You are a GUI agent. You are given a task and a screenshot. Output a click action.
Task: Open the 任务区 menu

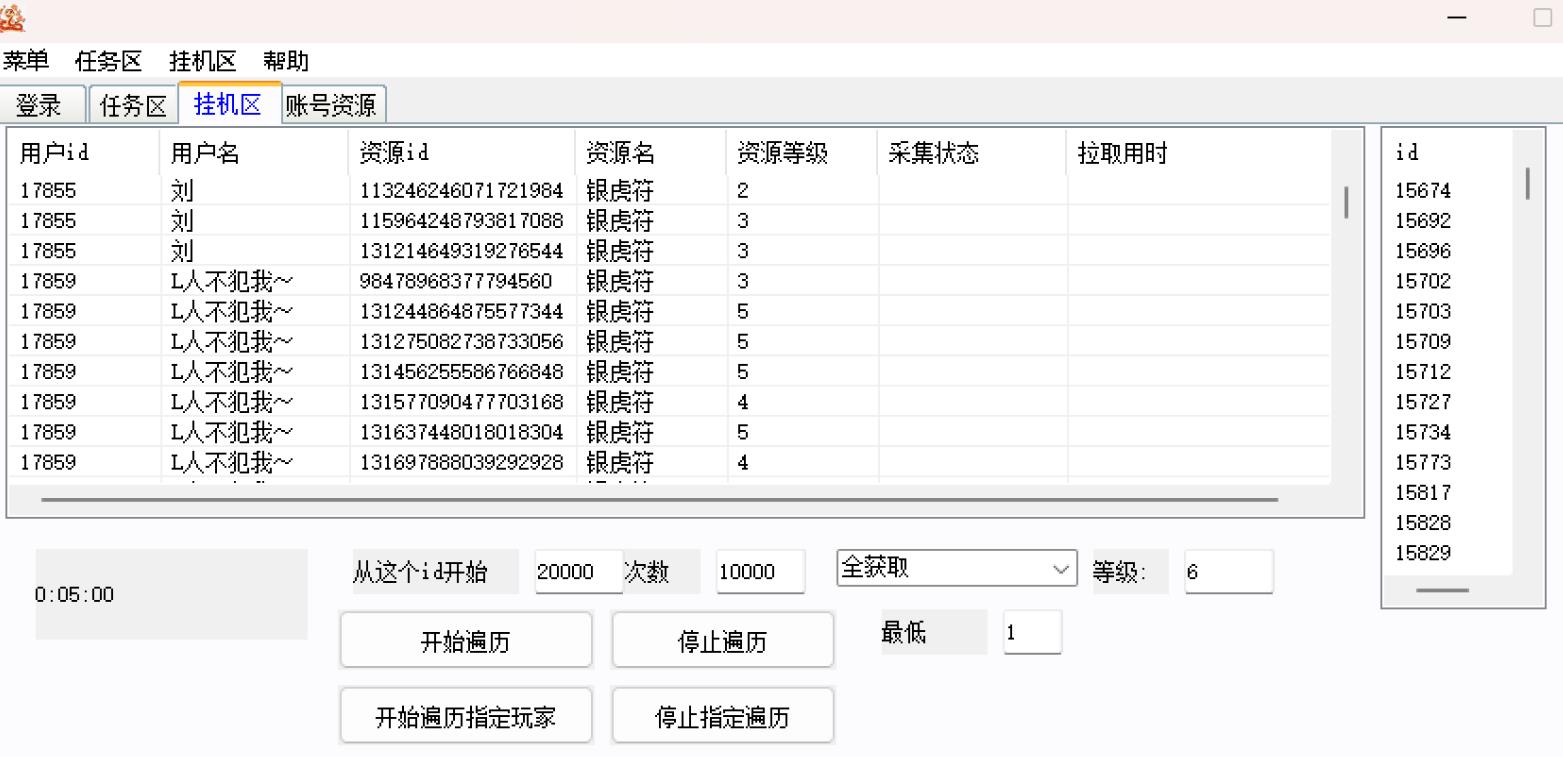coord(109,61)
